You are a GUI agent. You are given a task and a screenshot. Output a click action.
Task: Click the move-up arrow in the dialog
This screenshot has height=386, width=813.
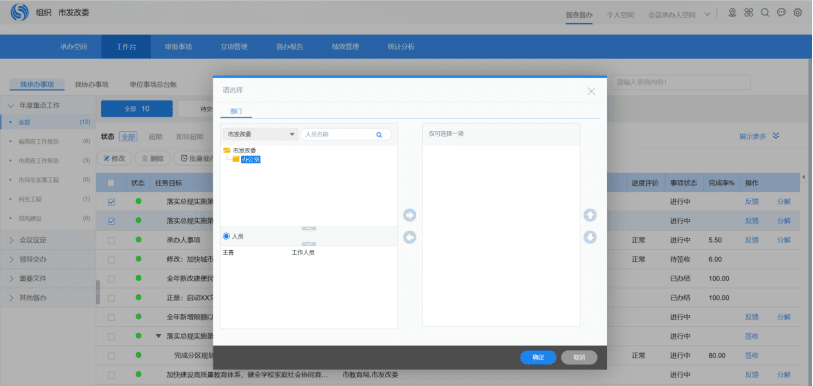(590, 215)
